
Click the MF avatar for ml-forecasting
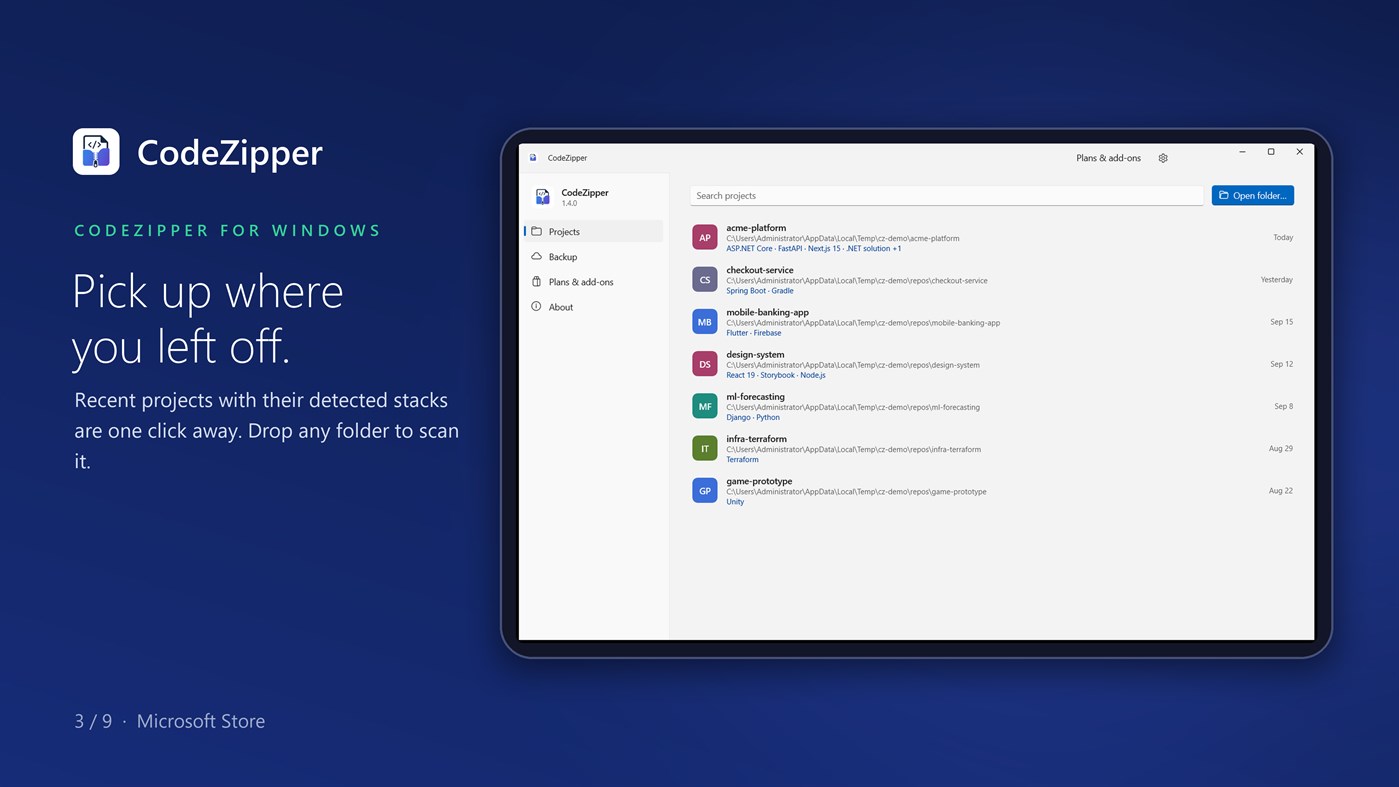point(705,406)
